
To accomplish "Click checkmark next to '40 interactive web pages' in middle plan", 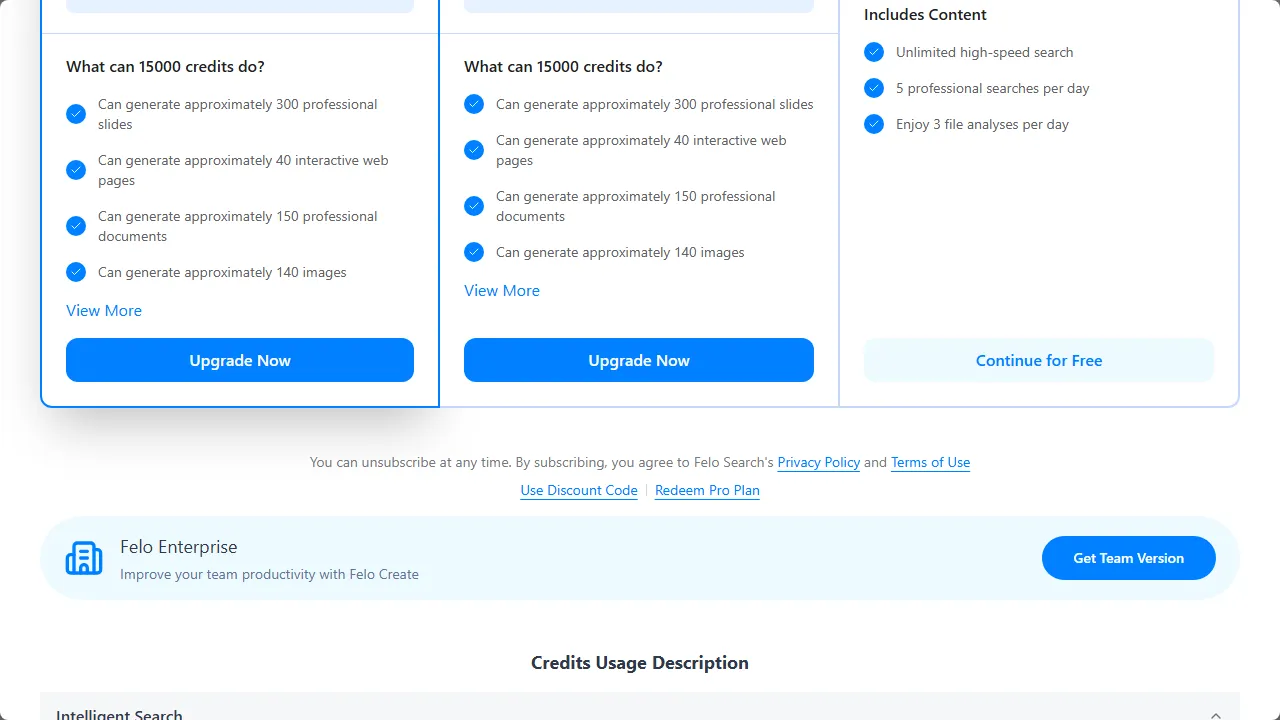I will click(474, 150).
